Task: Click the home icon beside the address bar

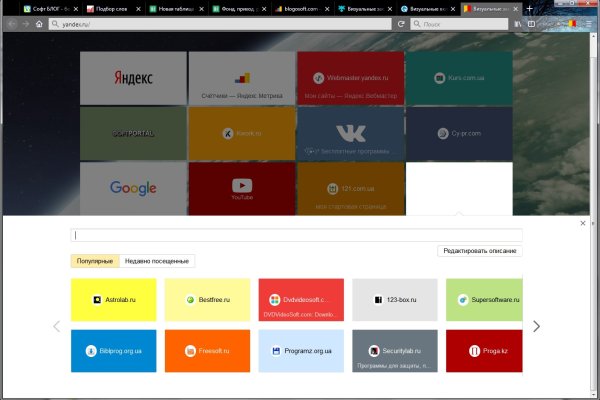Action: 39,23
